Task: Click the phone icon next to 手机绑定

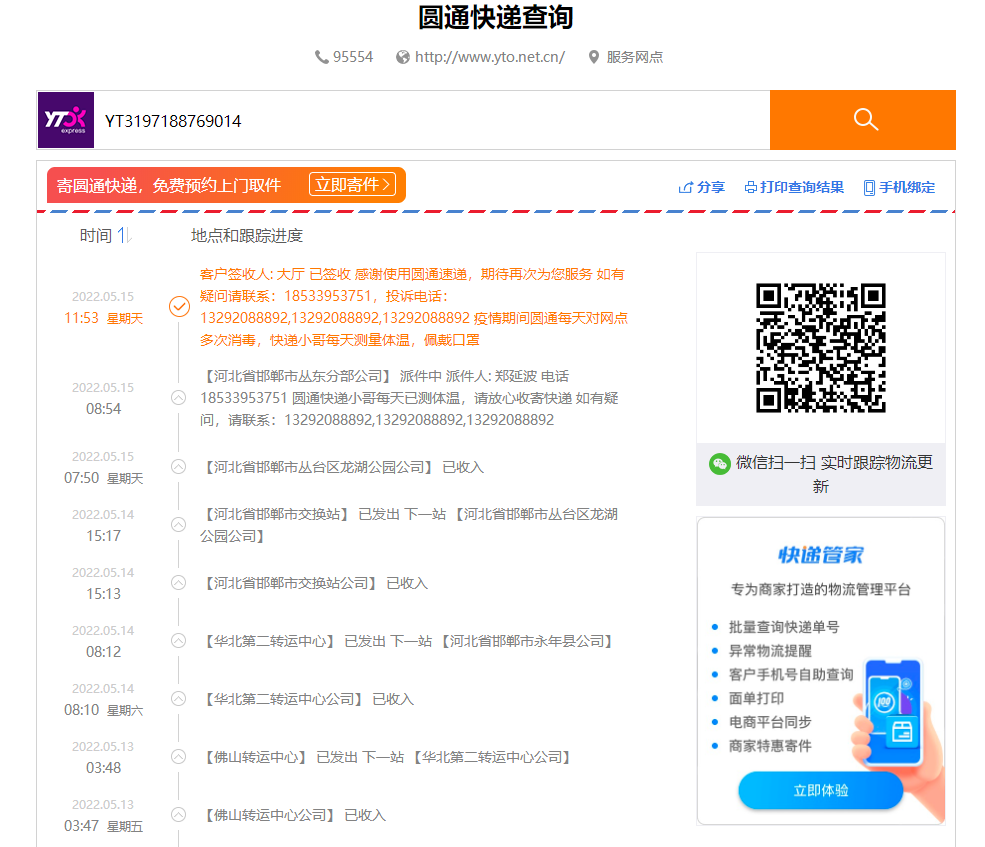Action: pyautogui.click(x=869, y=188)
